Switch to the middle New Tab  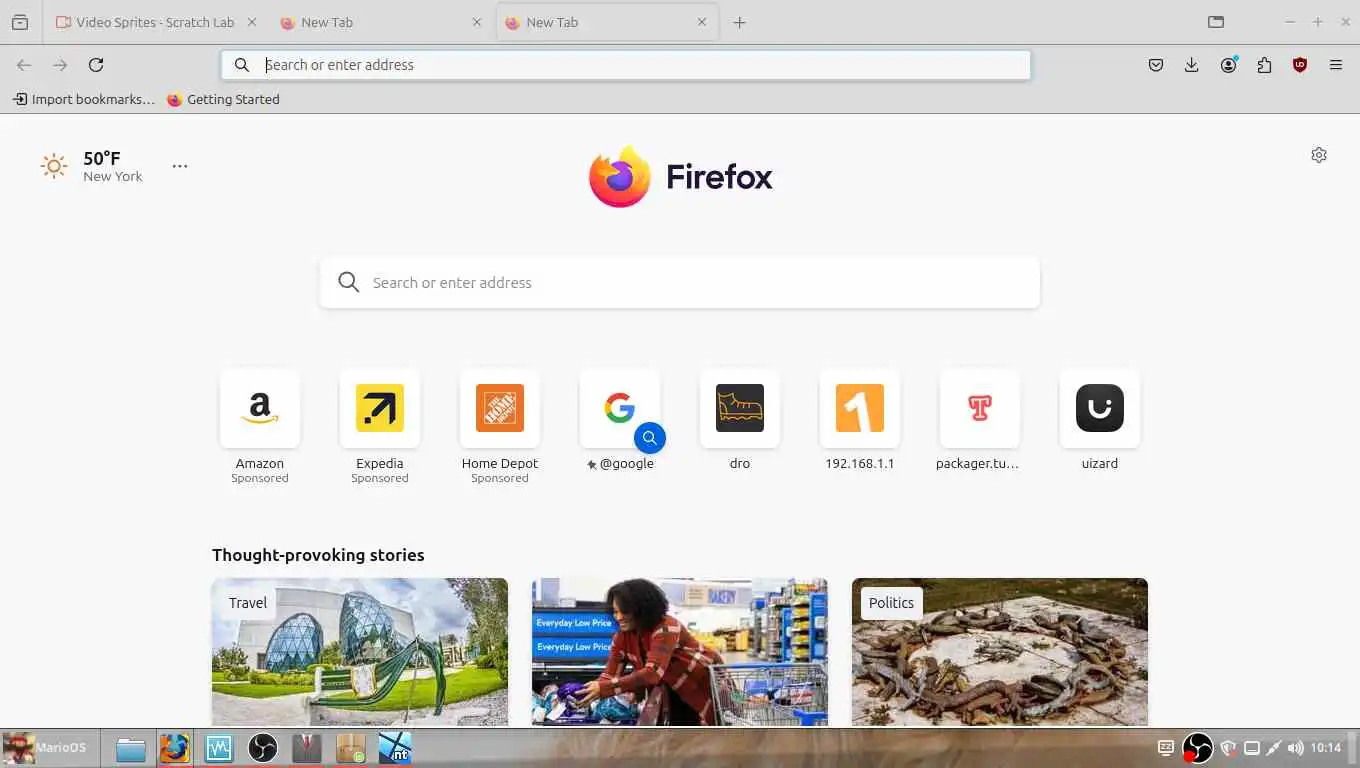pos(380,22)
